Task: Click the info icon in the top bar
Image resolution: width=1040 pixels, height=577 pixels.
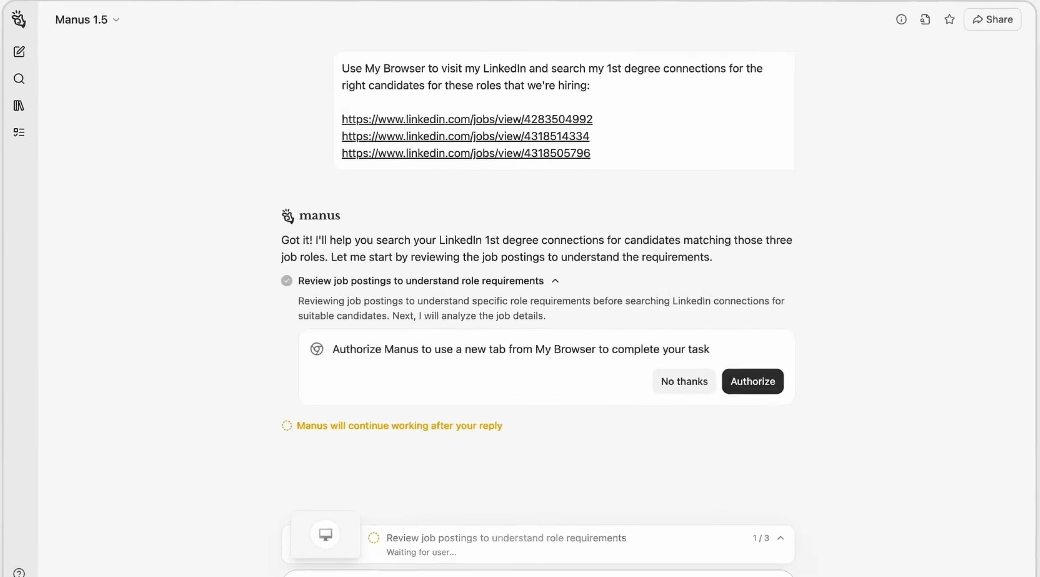Action: tap(901, 18)
